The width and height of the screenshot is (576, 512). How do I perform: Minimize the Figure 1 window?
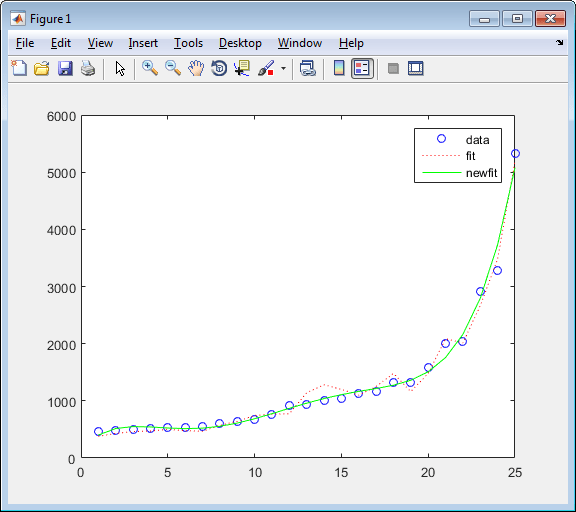click(484, 18)
